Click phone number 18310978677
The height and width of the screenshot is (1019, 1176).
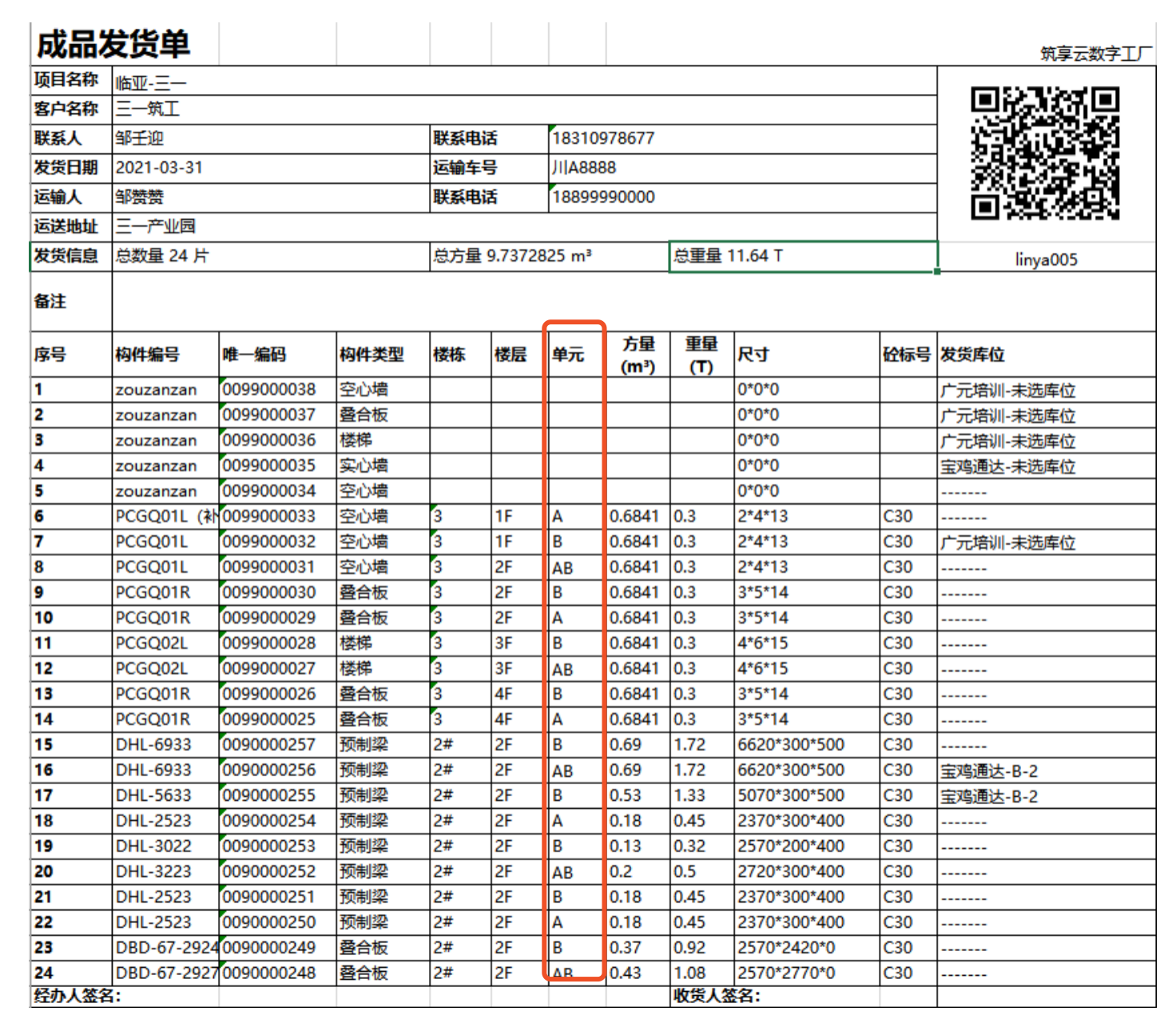tap(603, 138)
